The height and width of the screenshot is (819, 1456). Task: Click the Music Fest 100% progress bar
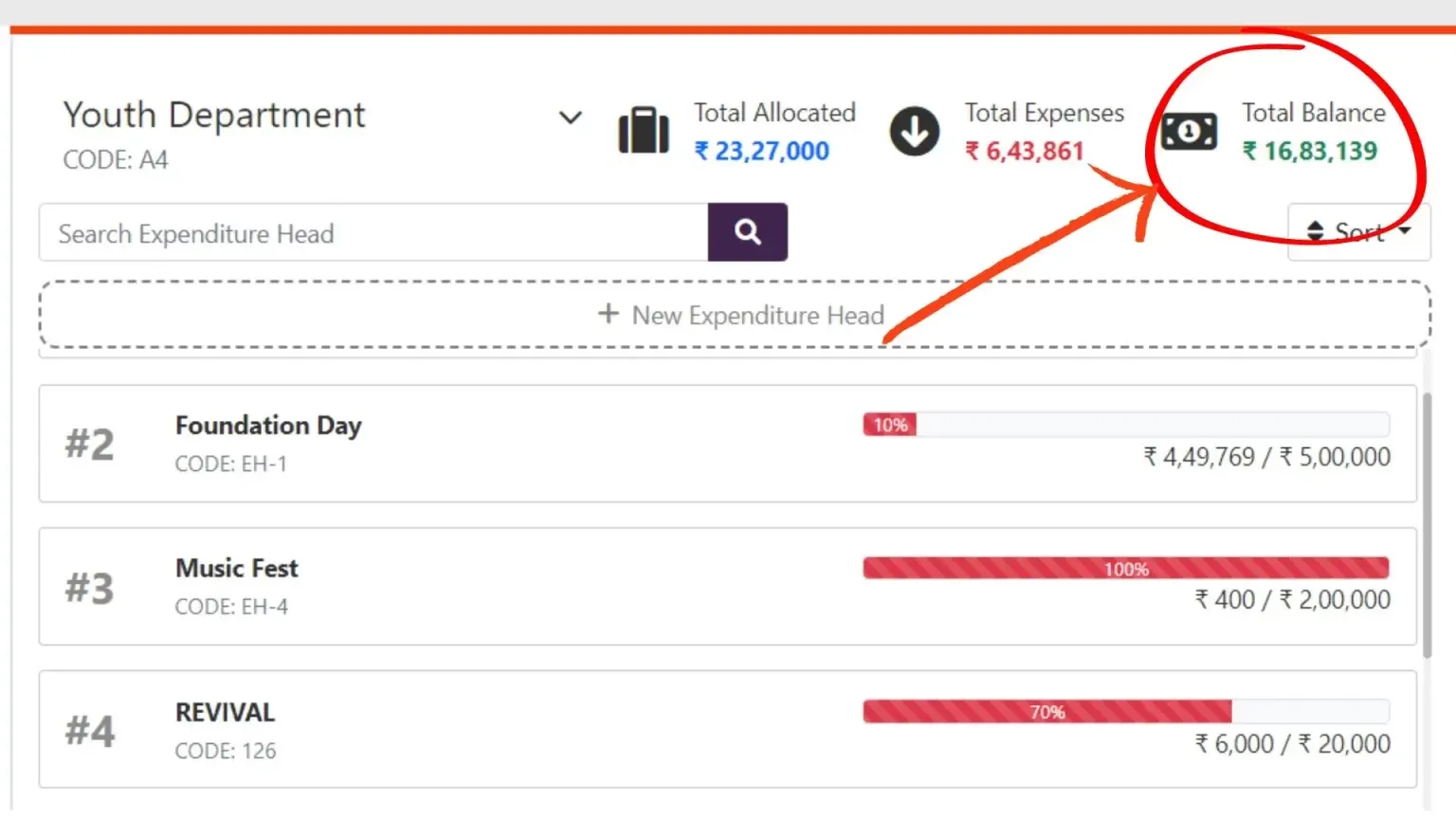pyautogui.click(x=1126, y=568)
